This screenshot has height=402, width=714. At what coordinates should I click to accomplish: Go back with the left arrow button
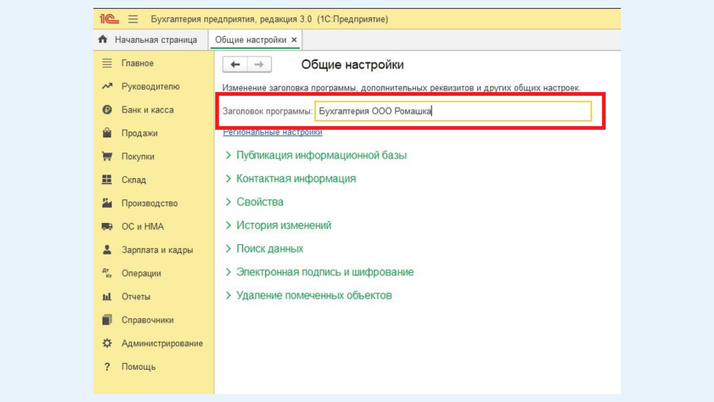pos(235,64)
